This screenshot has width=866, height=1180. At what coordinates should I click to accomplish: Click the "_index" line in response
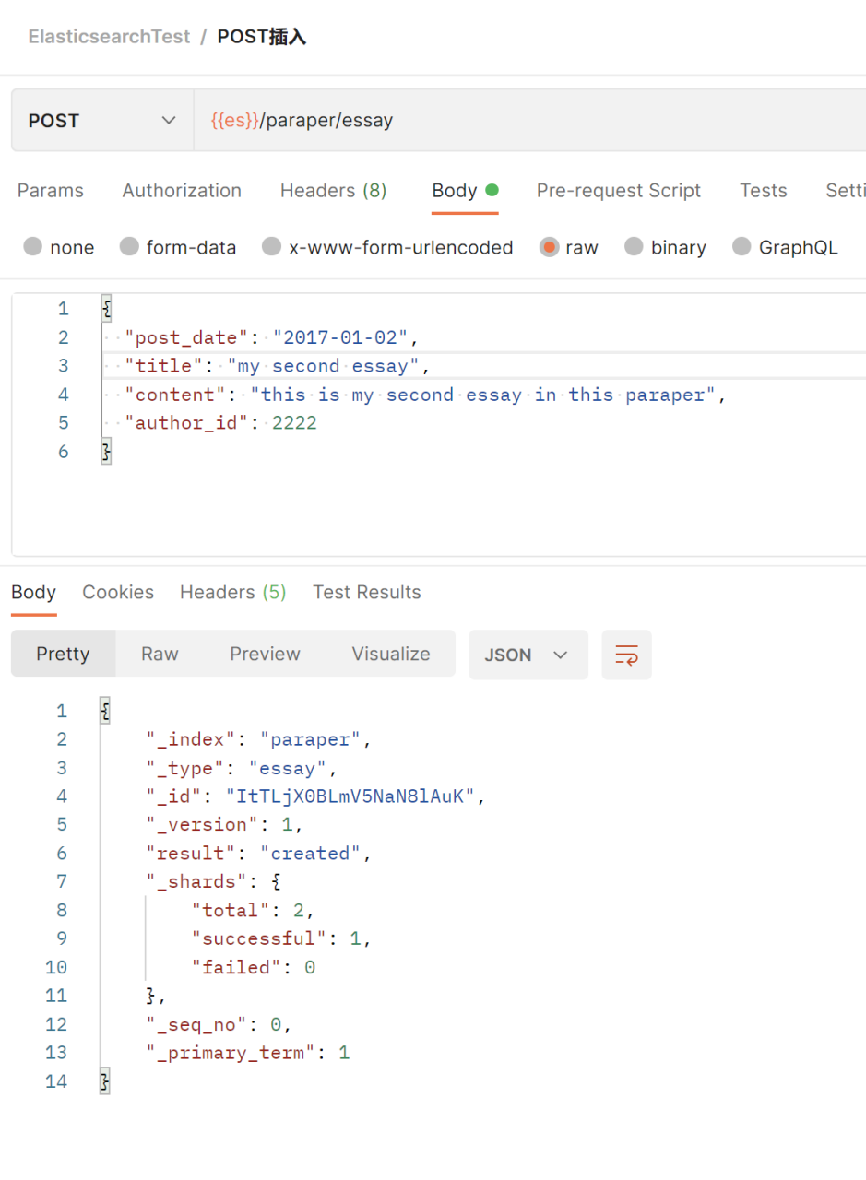(x=258, y=740)
